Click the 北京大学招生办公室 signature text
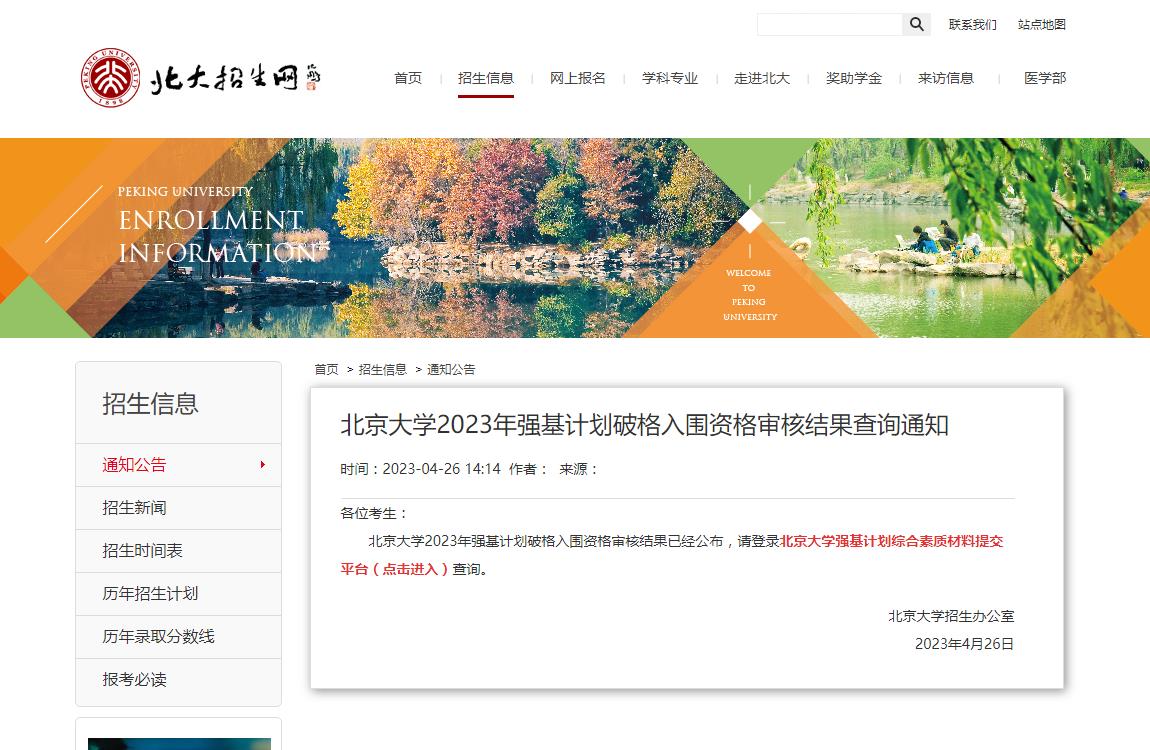1150x750 pixels. pyautogui.click(x=951, y=616)
